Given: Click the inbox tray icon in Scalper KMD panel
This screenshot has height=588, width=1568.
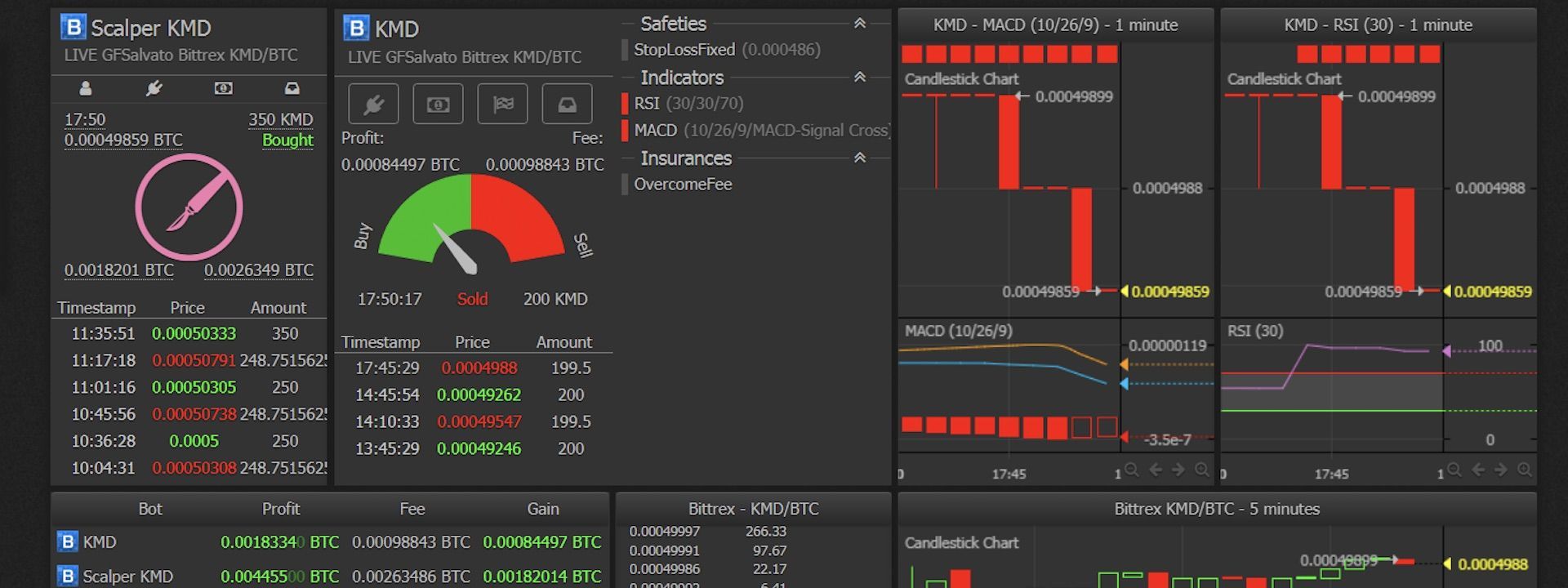Looking at the screenshot, I should pos(292,88).
